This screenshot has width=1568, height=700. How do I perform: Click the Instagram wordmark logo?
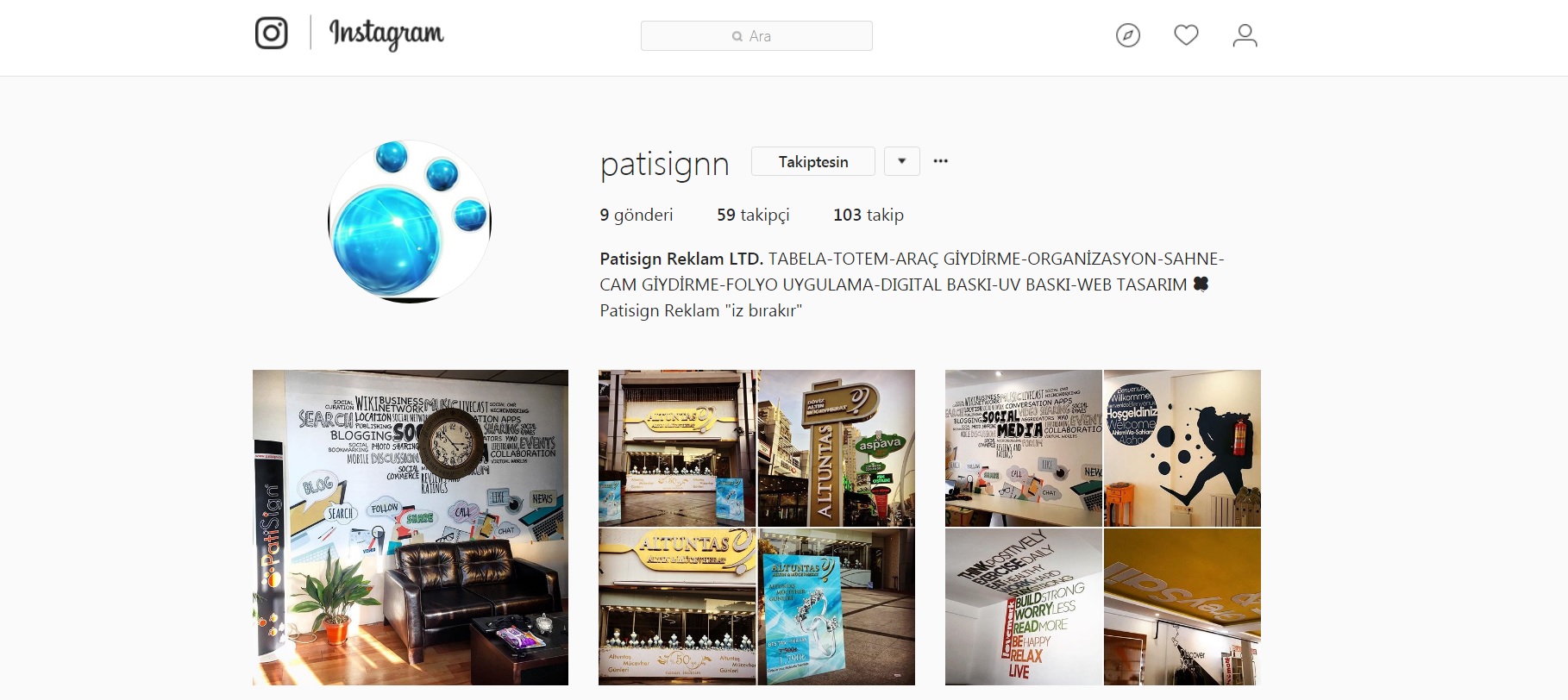pos(386,34)
